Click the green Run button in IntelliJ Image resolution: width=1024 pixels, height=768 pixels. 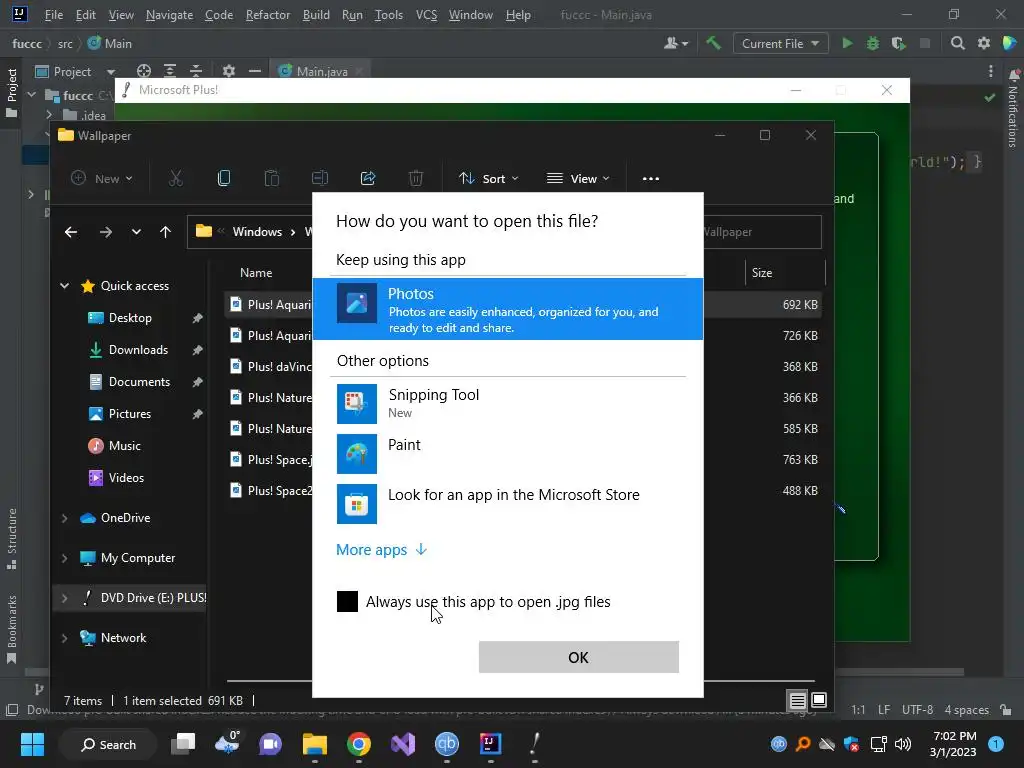[x=847, y=44]
